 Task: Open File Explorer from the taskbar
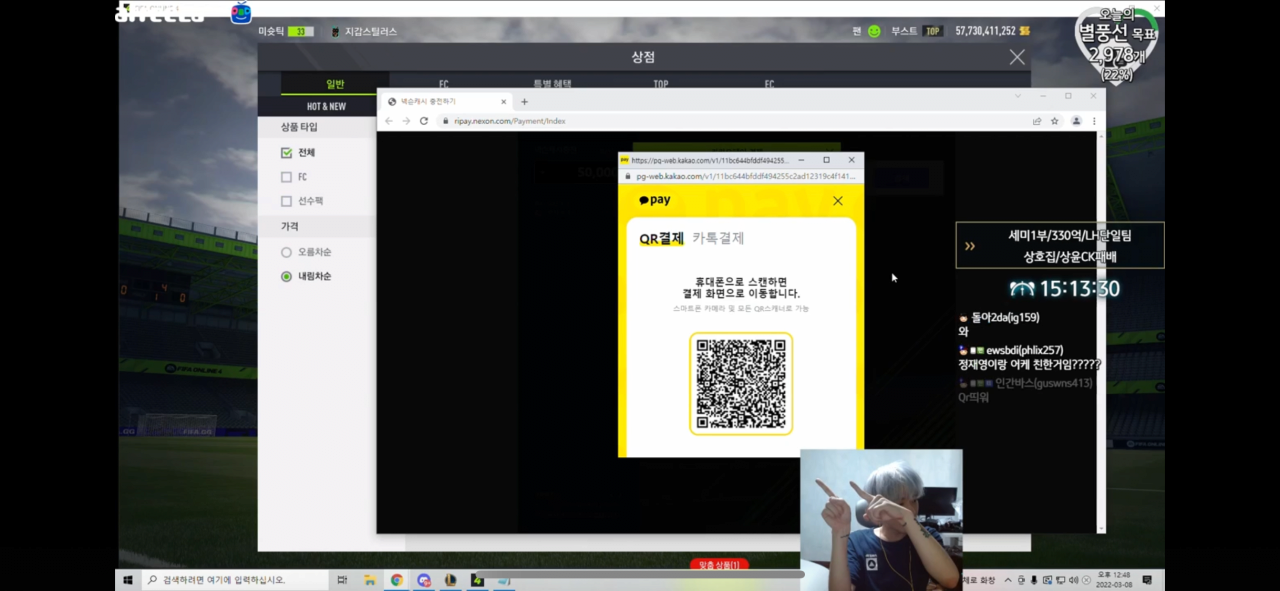(369, 580)
